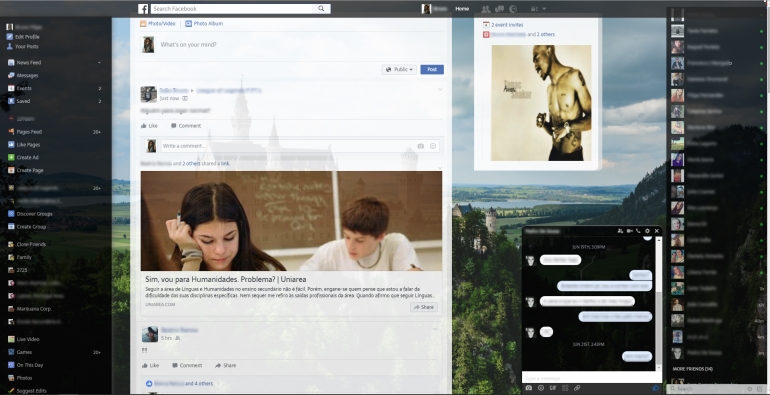Open the 2 event invites link
Screen dimensions: 770x395
click(507, 25)
